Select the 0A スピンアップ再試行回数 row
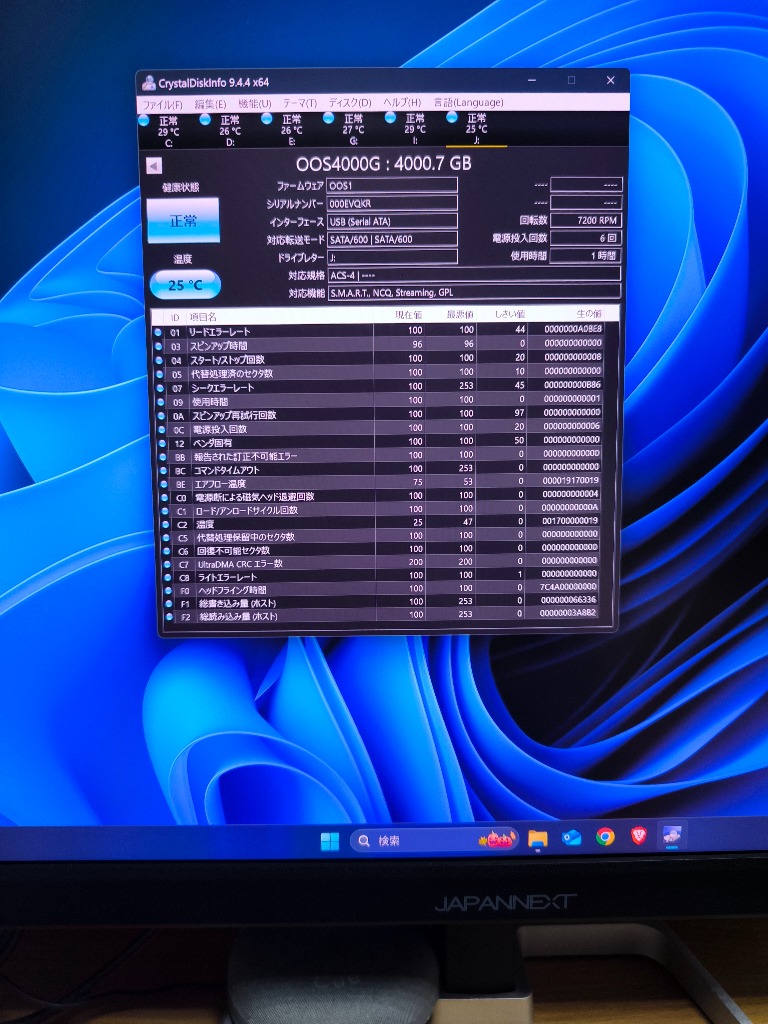 point(379,414)
